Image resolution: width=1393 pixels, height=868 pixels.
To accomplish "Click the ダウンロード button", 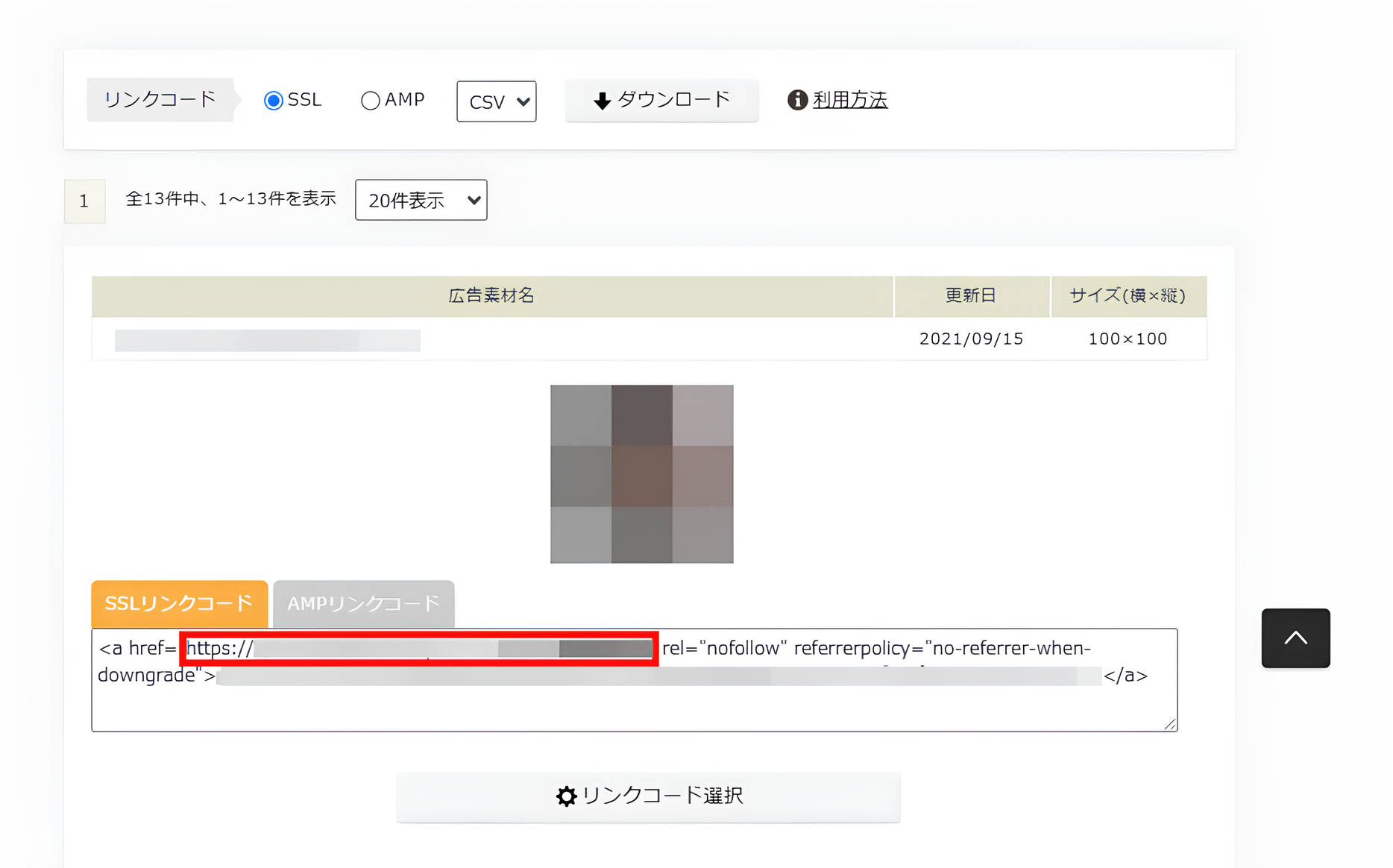I will [661, 99].
